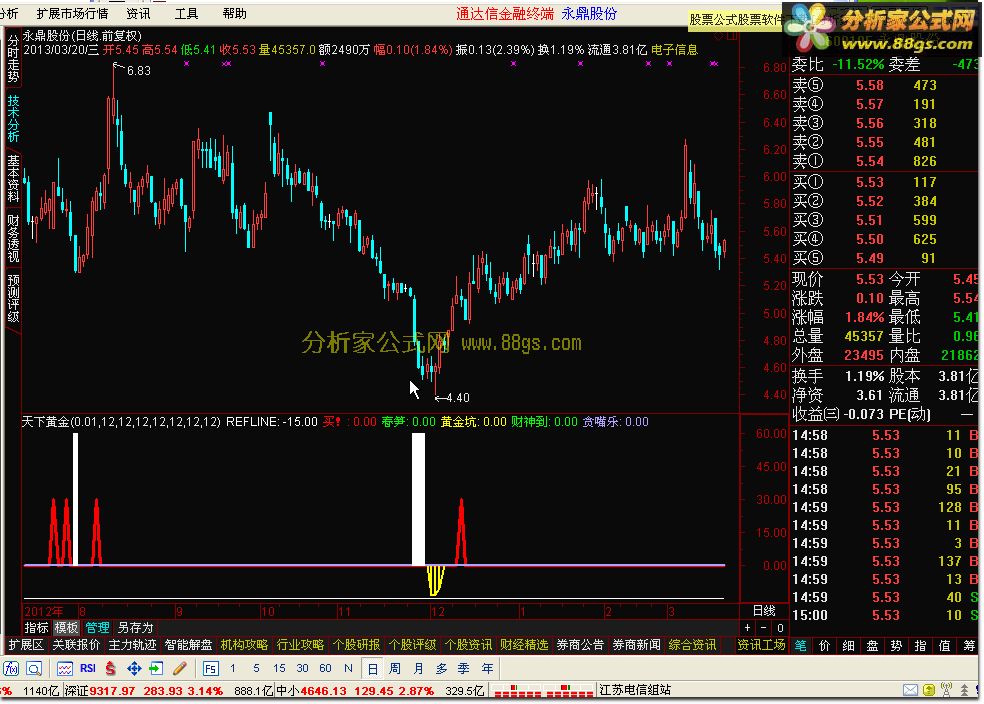This screenshot has width=984, height=704.
Task: Click the − zoom-out button under 日线
Action: [763, 627]
